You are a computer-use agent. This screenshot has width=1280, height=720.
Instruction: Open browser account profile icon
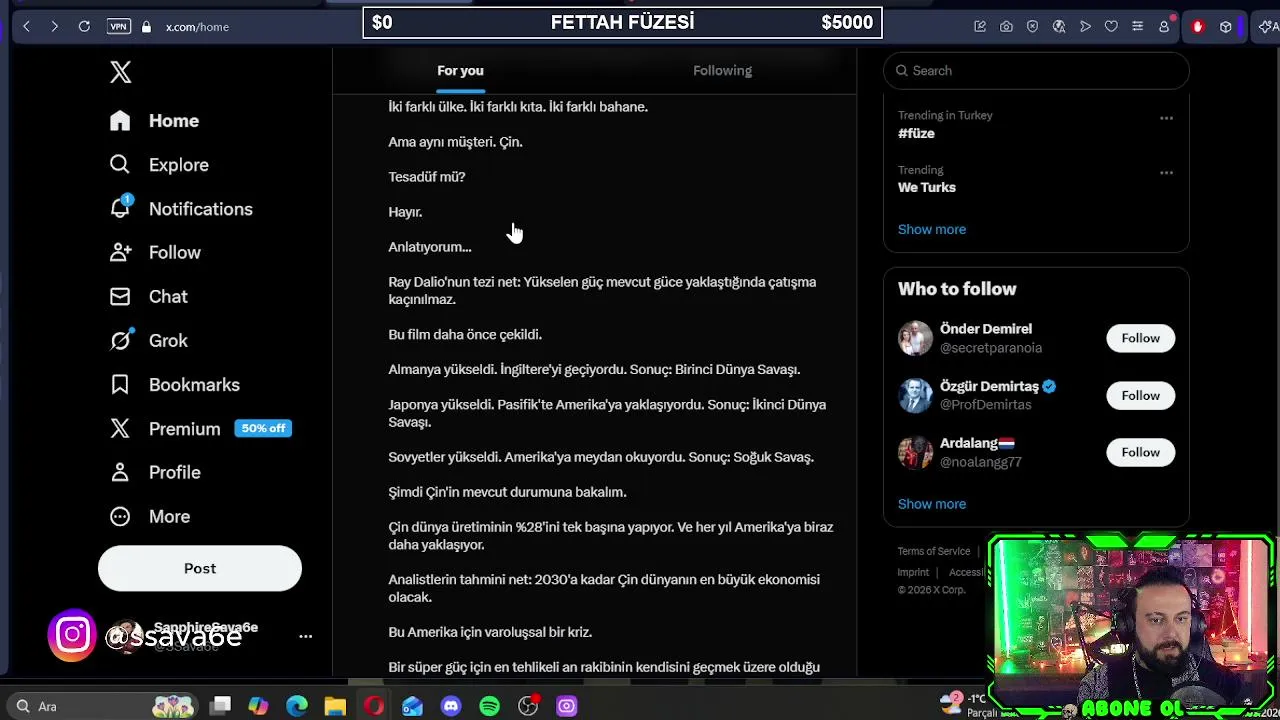[x=1164, y=27]
